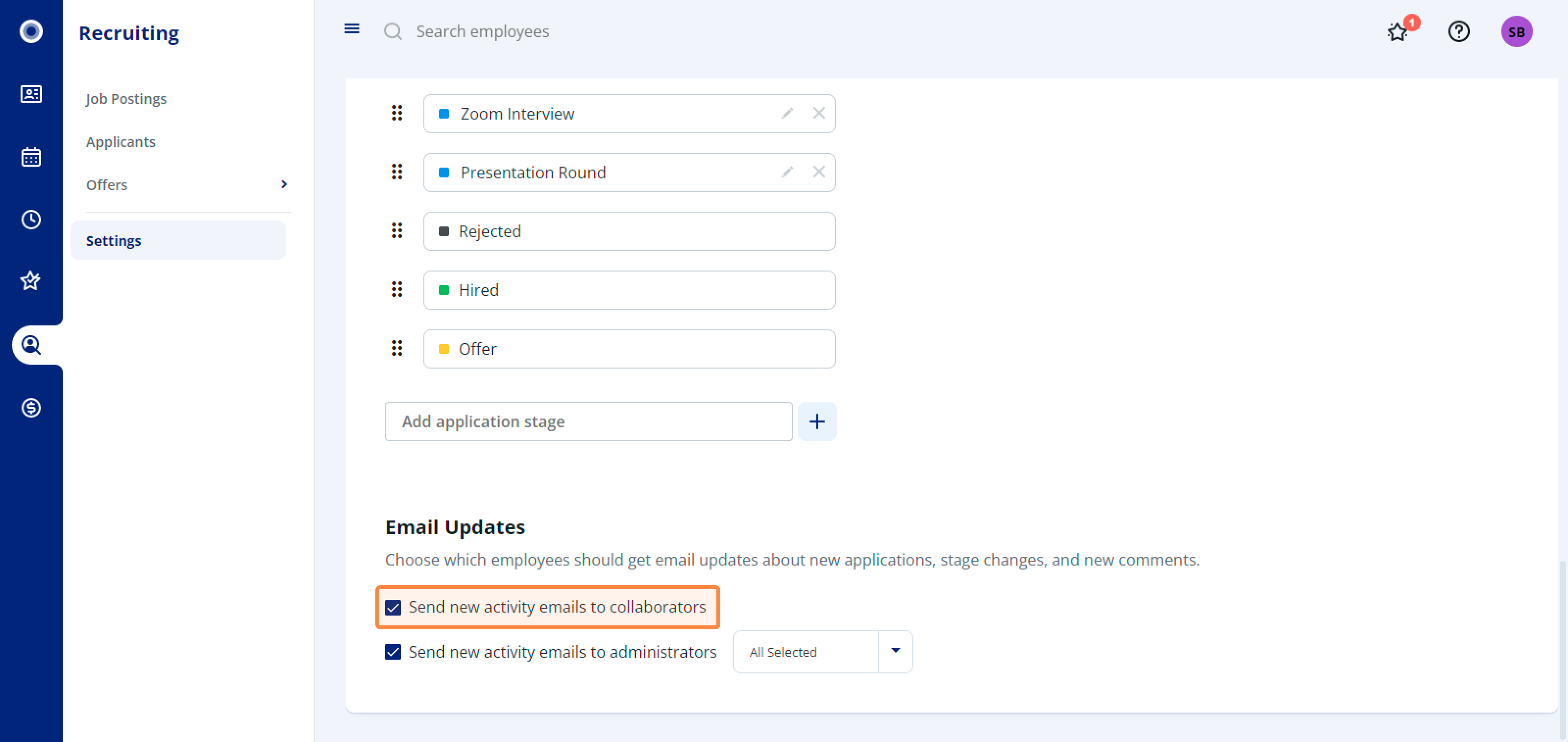Toggle collaborators activity emails checkbox
The height and width of the screenshot is (742, 1568).
(x=393, y=608)
